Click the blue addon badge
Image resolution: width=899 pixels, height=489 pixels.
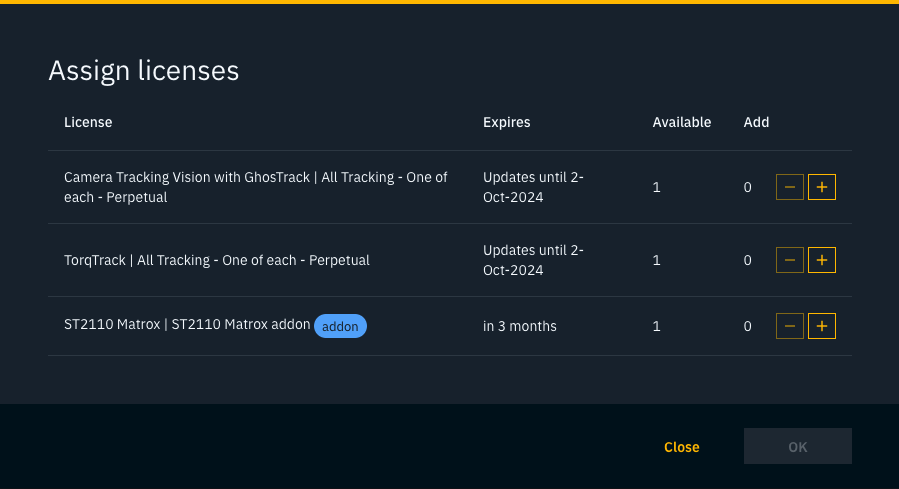[x=341, y=326]
